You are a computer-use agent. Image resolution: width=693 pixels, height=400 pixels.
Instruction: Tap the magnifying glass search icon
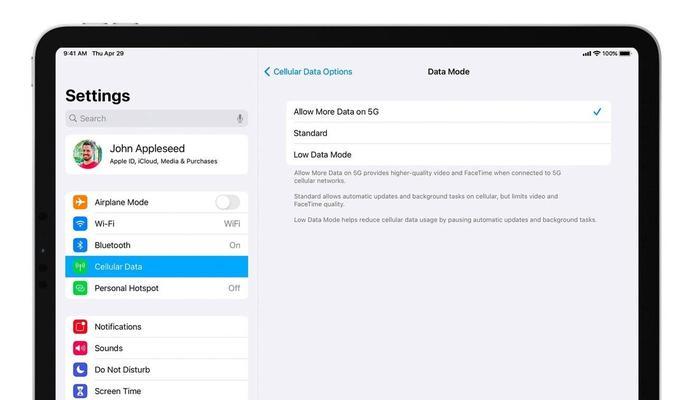tap(73, 118)
